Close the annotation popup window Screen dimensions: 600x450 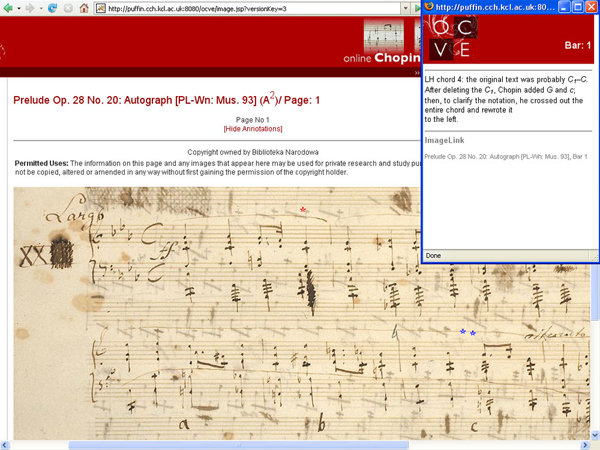point(591,7)
